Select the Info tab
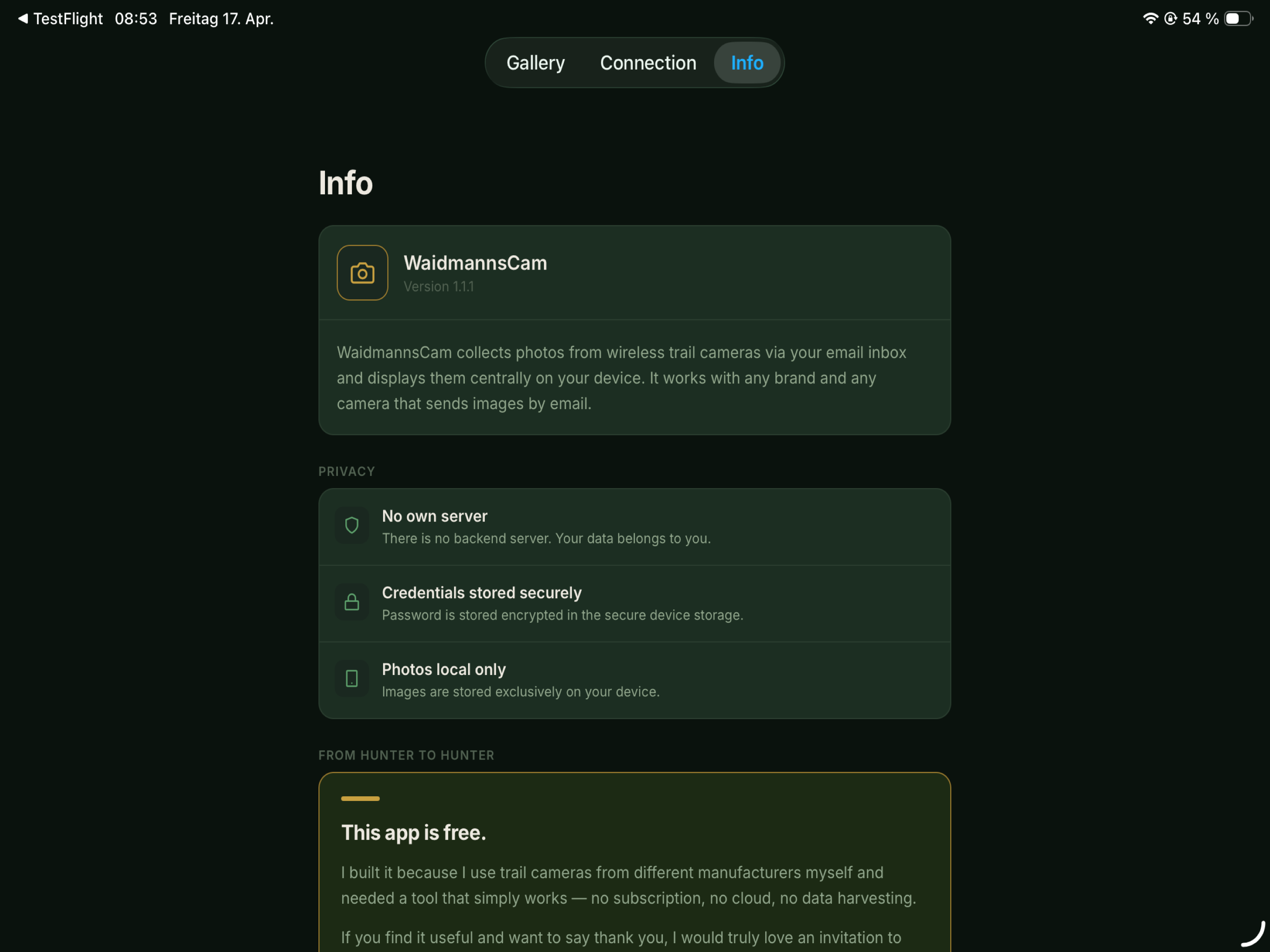The width and height of the screenshot is (1270, 952). tap(747, 63)
